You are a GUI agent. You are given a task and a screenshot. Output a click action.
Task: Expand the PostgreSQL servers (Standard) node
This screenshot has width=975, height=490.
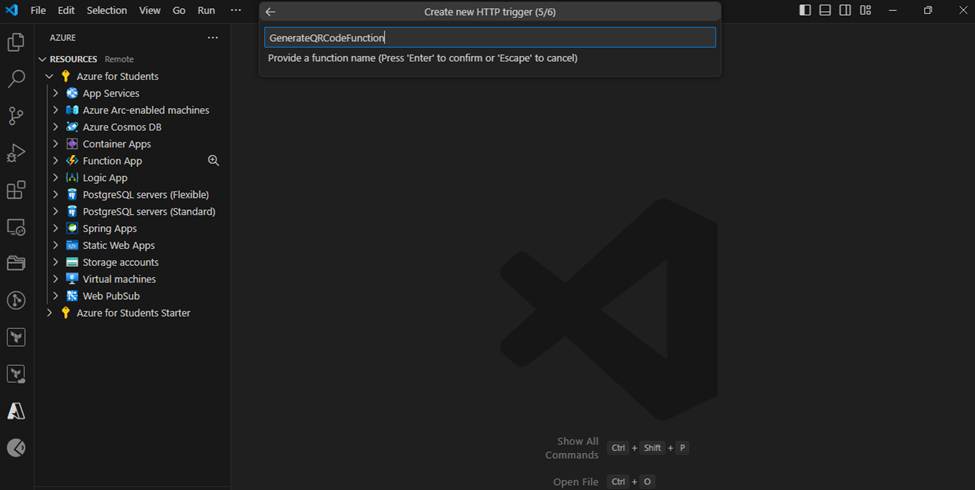[55, 211]
